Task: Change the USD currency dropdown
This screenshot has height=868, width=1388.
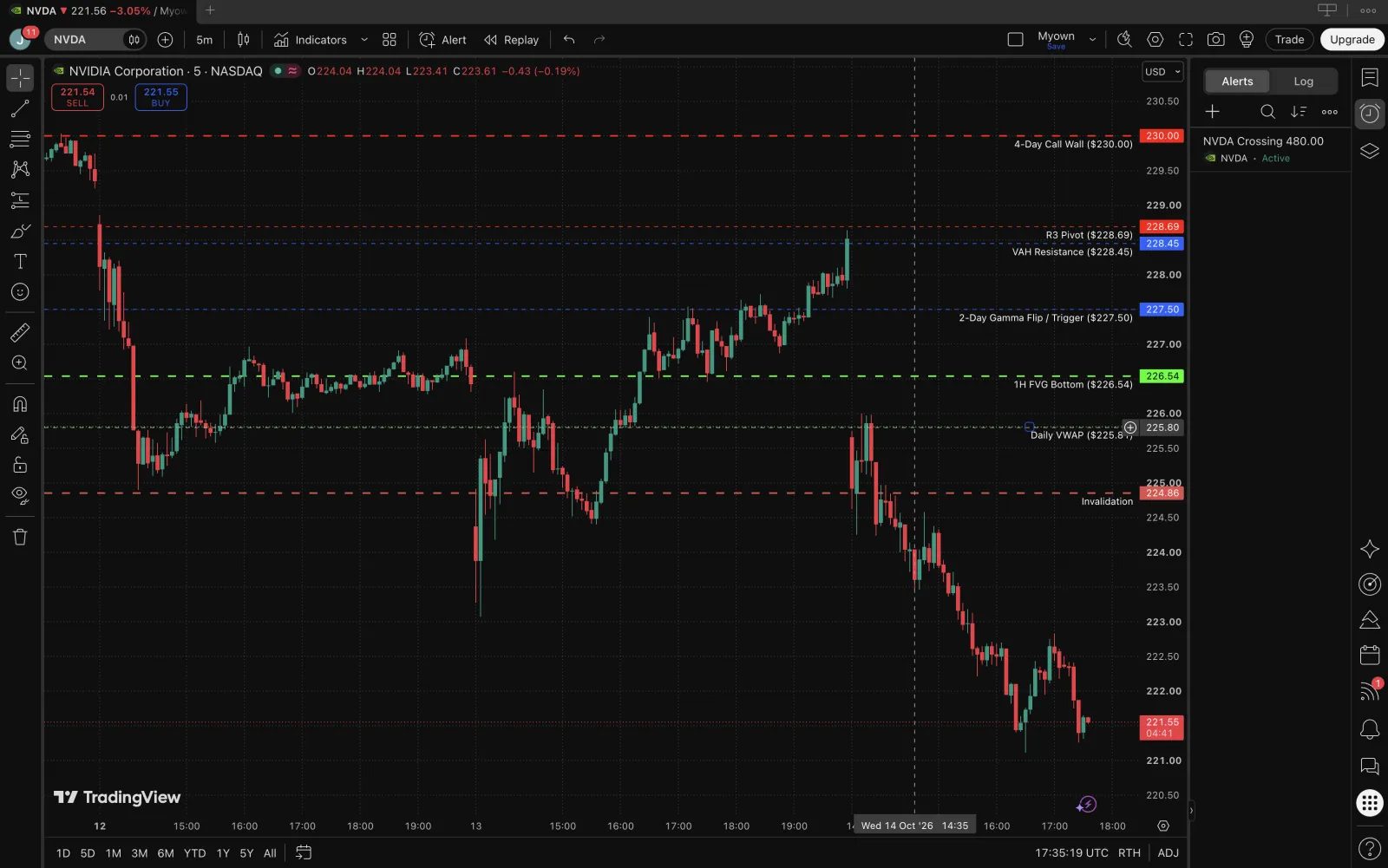Action: 1162,72
